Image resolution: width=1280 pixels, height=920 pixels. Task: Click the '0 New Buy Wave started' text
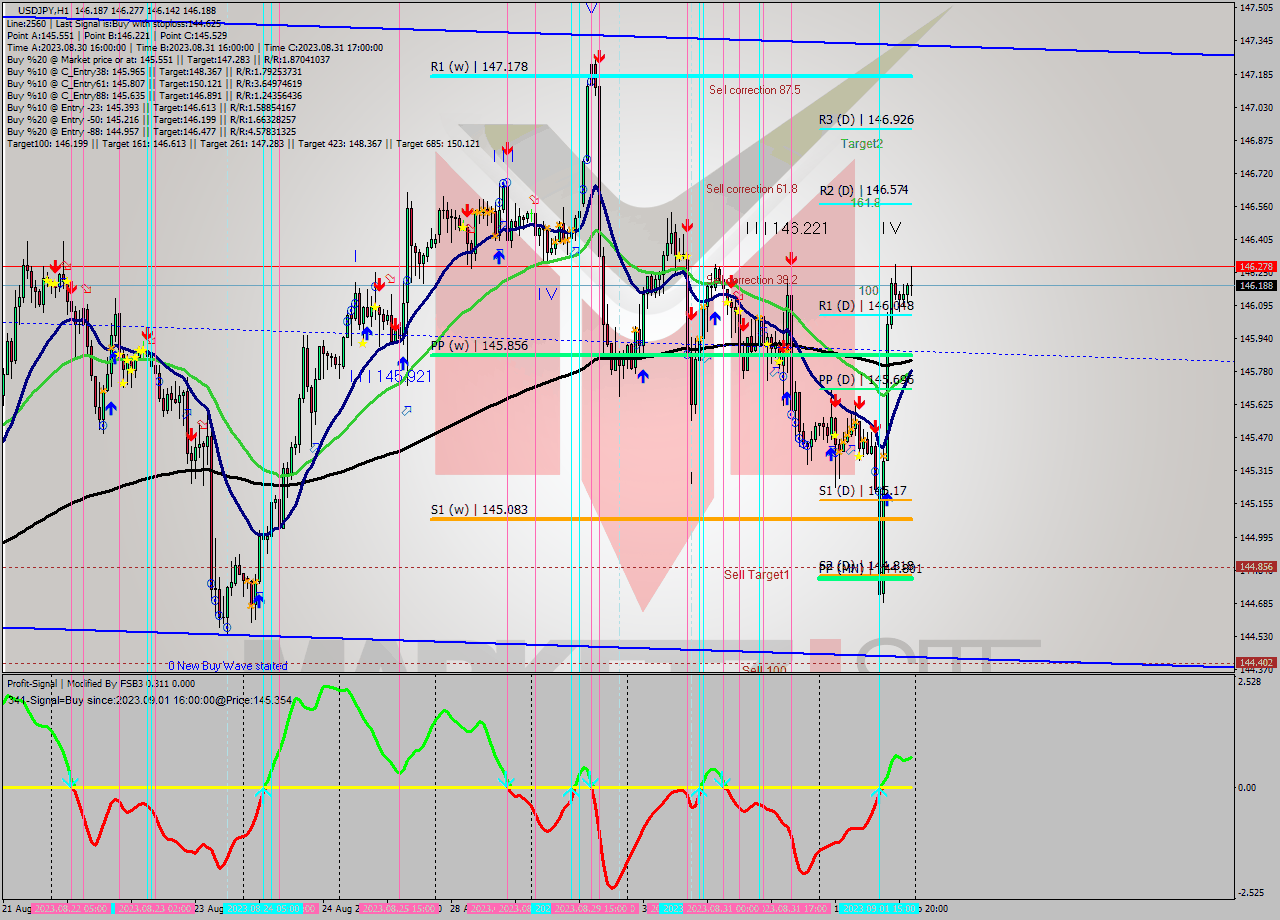230,664
